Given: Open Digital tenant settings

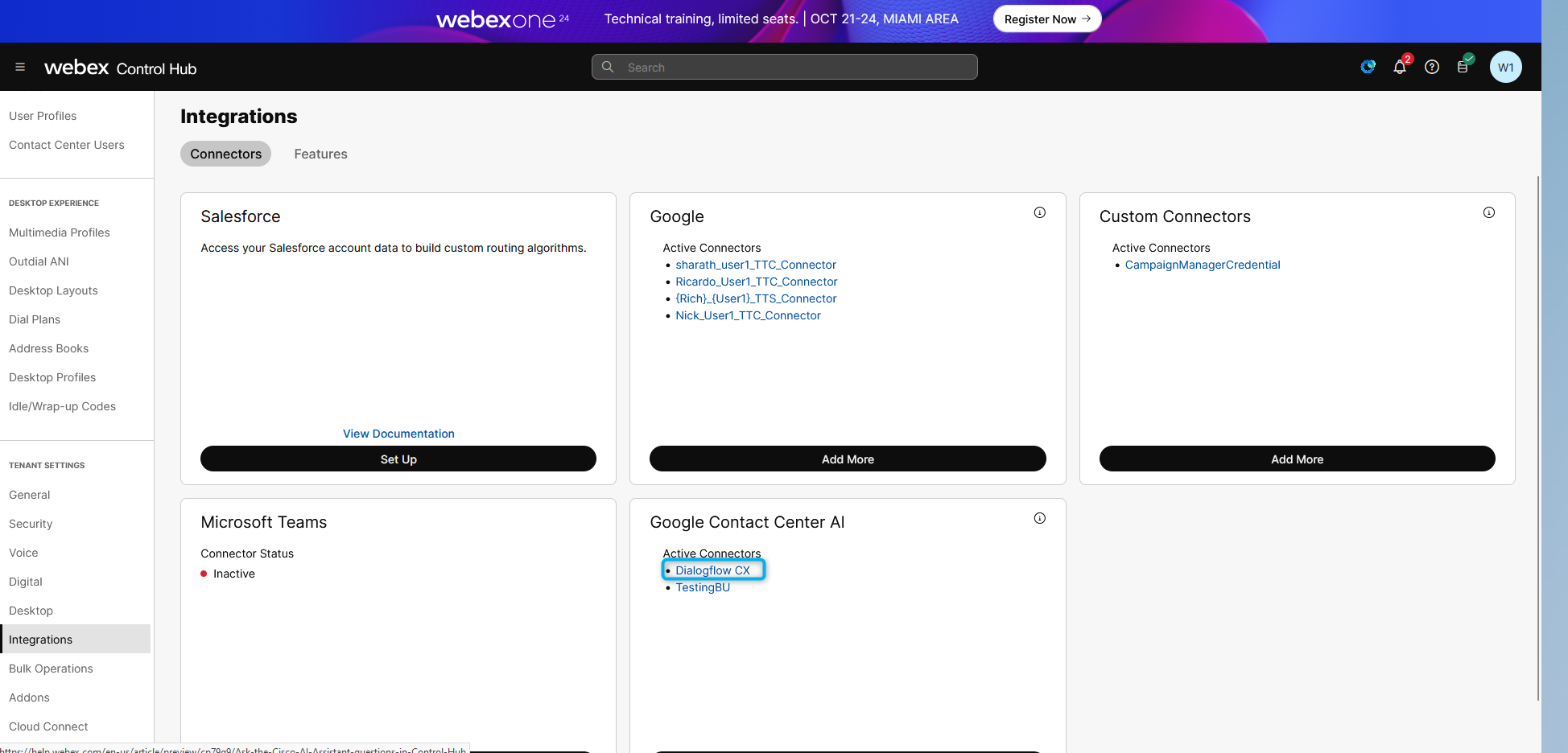Looking at the screenshot, I should tap(26, 582).
